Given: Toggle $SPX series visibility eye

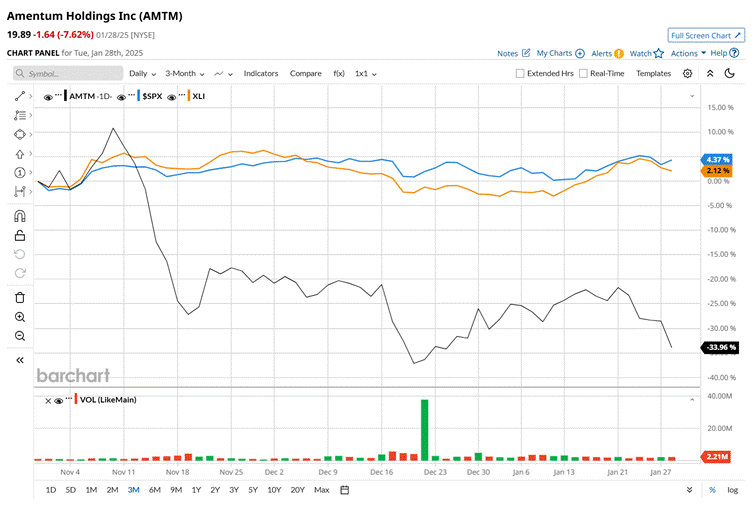Looking at the screenshot, I should pos(121,97).
